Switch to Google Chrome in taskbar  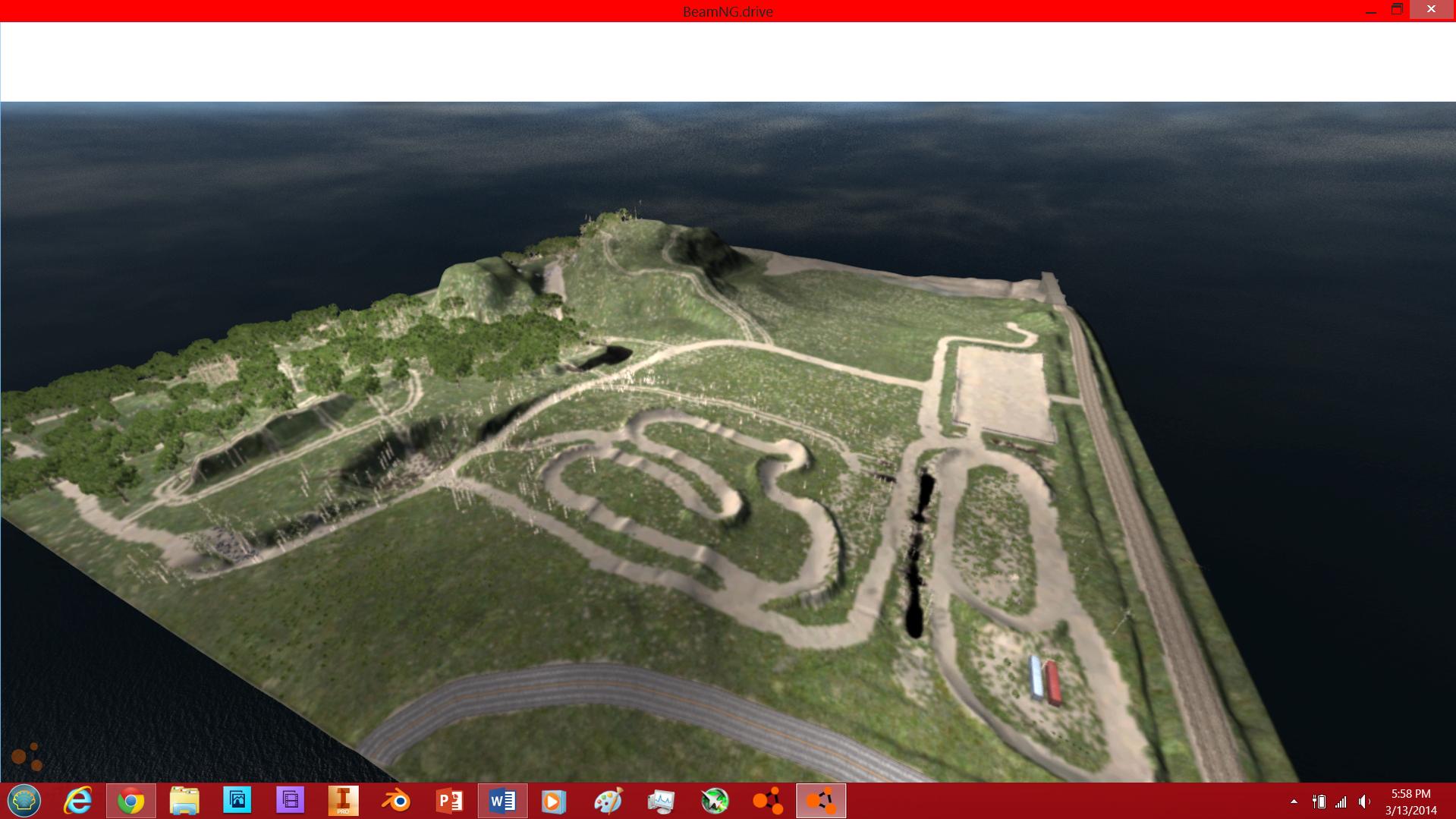click(131, 801)
